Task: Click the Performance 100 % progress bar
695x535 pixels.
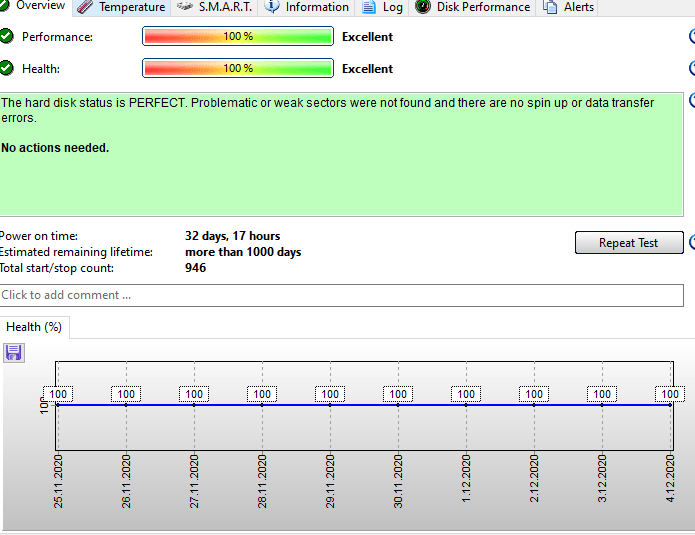Action: click(x=238, y=36)
